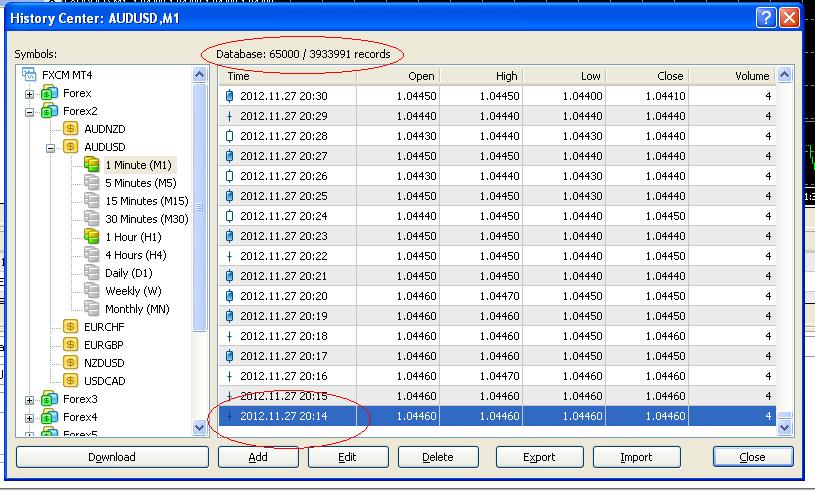The height and width of the screenshot is (491, 815).
Task: Sort by the Time column header
Action: pos(288,76)
